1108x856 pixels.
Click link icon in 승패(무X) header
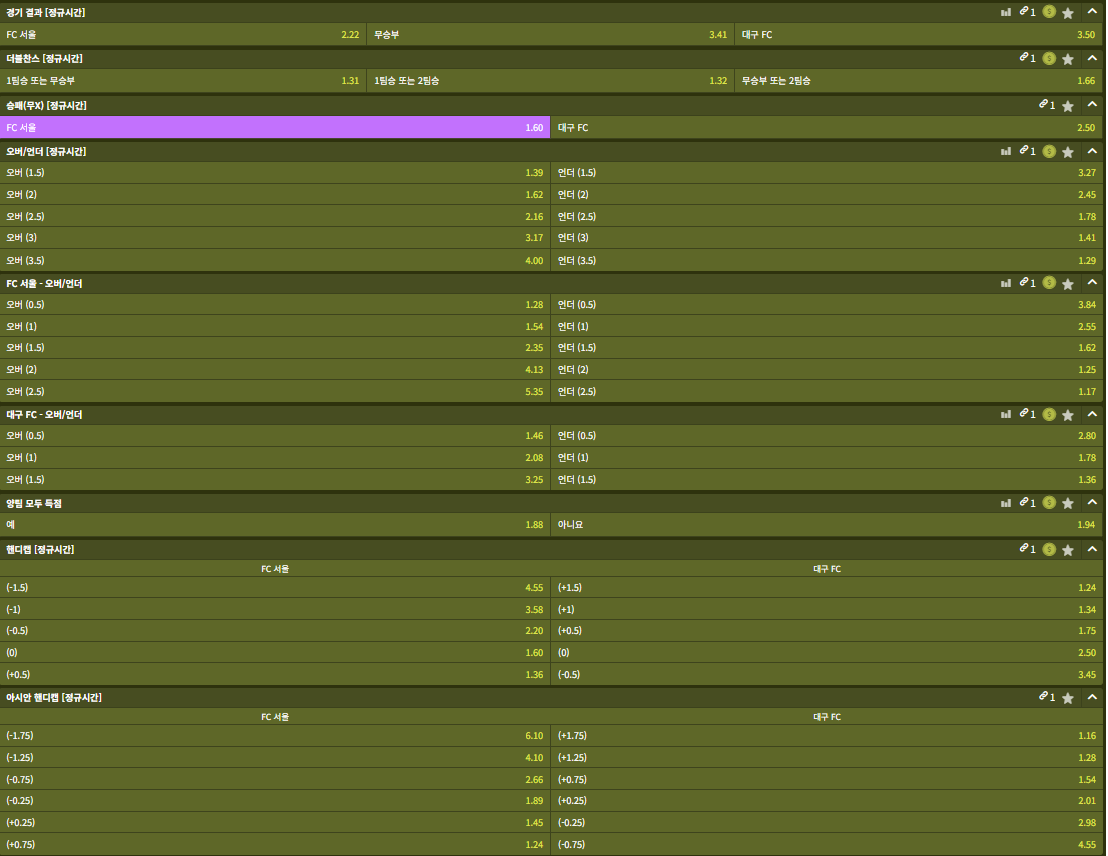tap(1043, 105)
